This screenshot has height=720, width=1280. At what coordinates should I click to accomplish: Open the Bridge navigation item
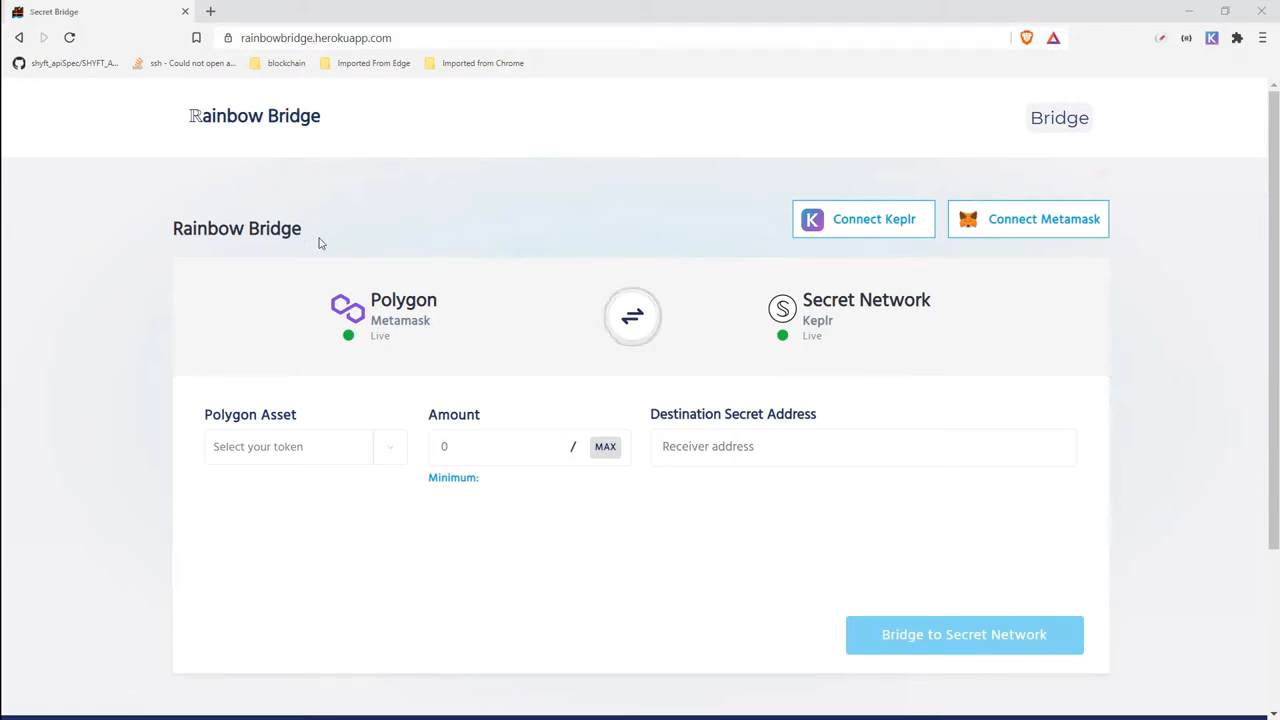tap(1059, 118)
